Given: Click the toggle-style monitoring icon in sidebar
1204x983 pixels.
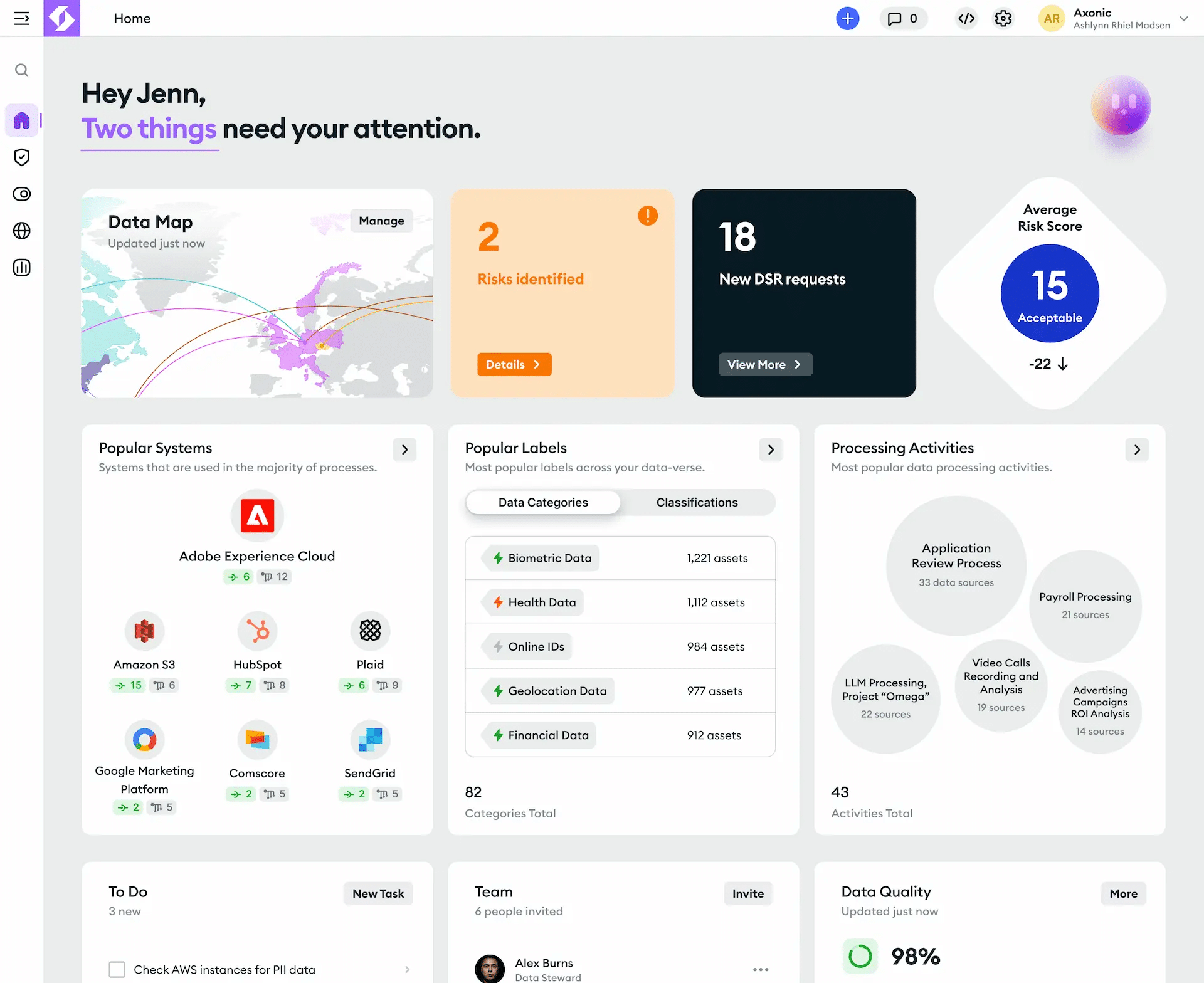Looking at the screenshot, I should click(22, 194).
